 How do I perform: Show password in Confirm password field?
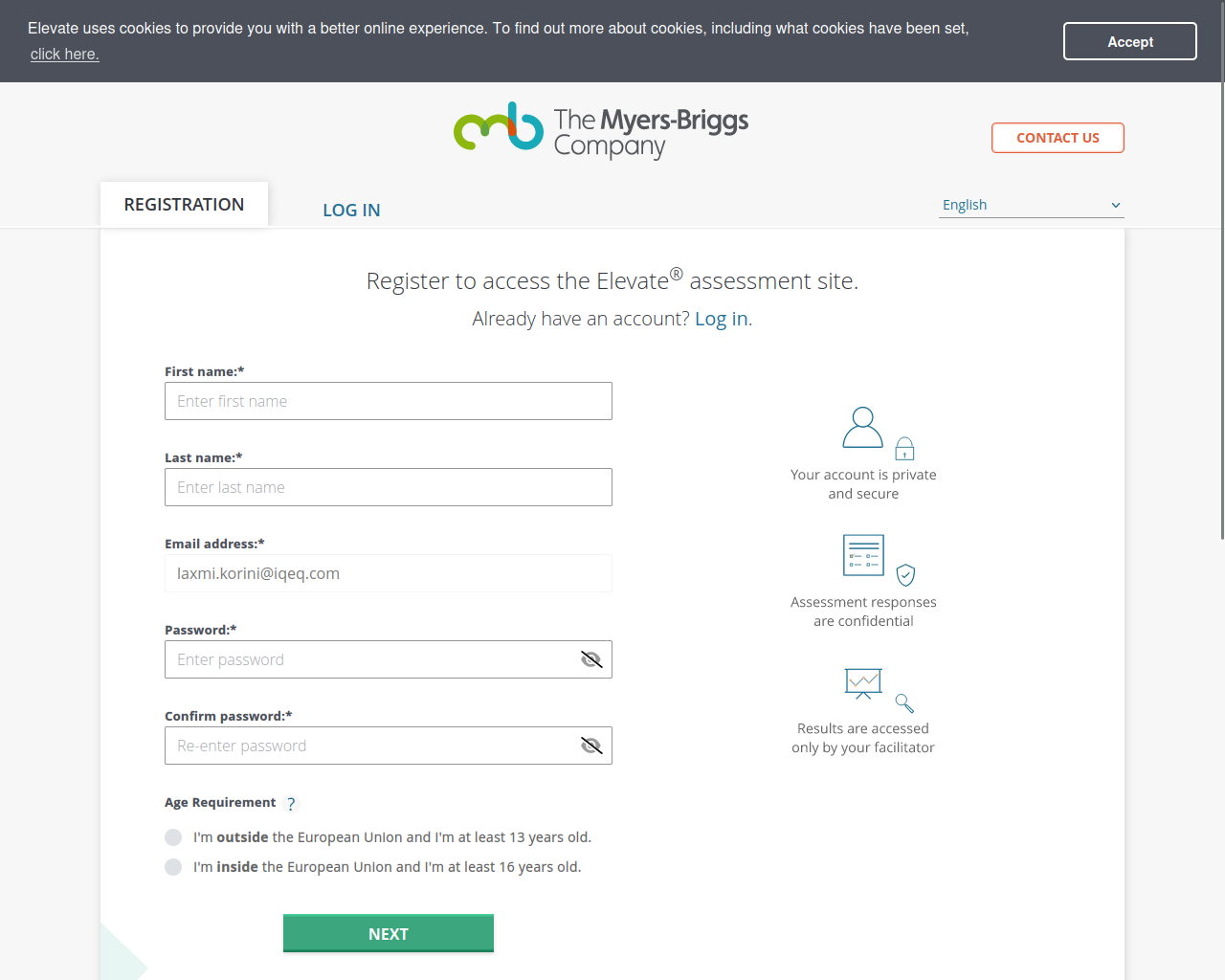pos(591,746)
